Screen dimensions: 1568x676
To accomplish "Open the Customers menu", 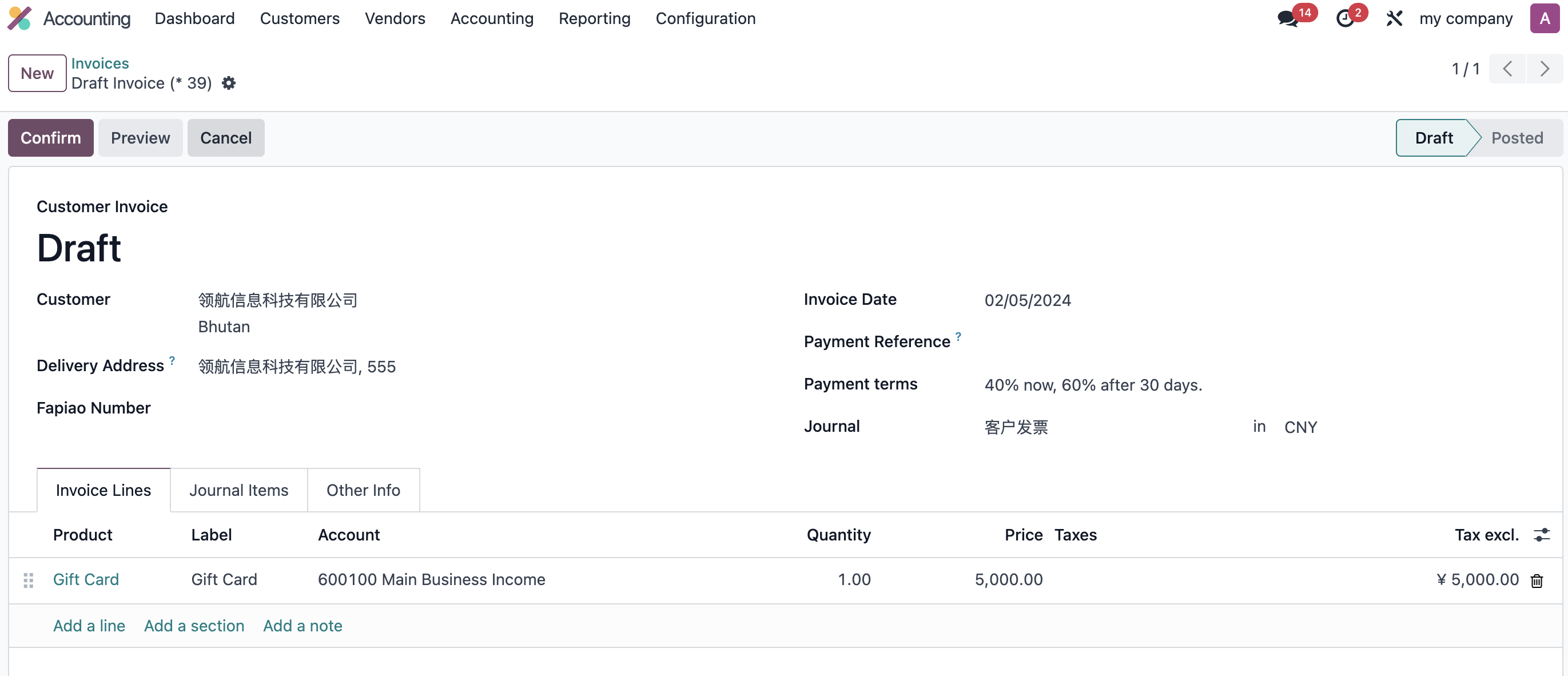I will pyautogui.click(x=300, y=18).
